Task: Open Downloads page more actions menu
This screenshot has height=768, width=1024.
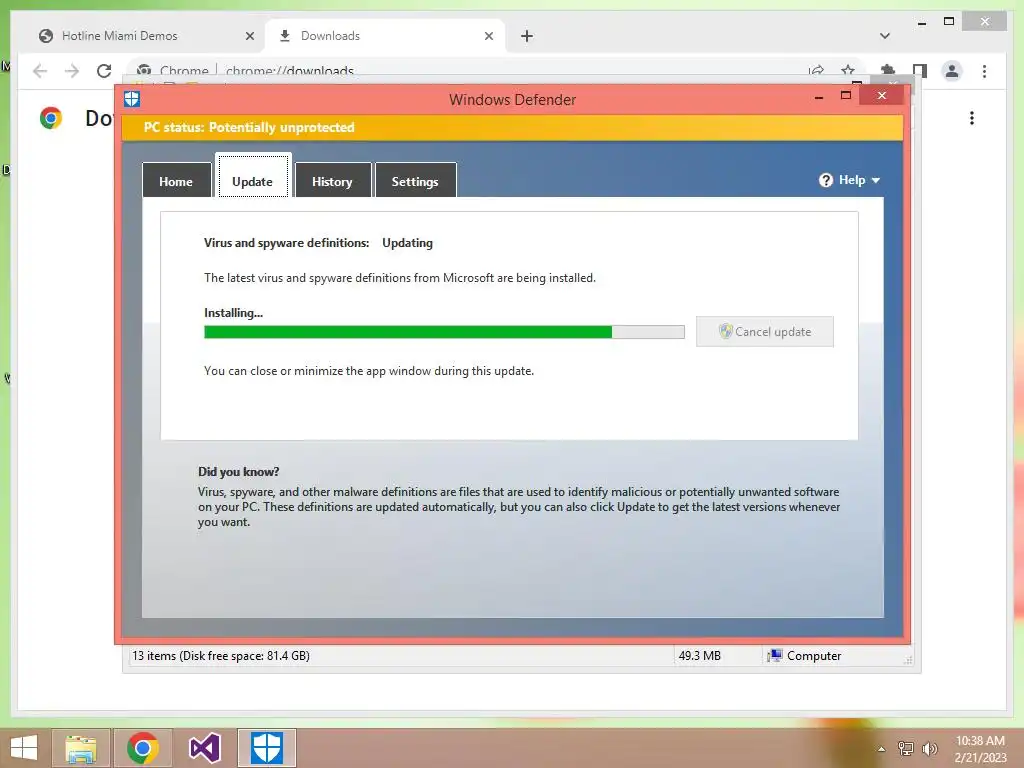Action: 972,118
